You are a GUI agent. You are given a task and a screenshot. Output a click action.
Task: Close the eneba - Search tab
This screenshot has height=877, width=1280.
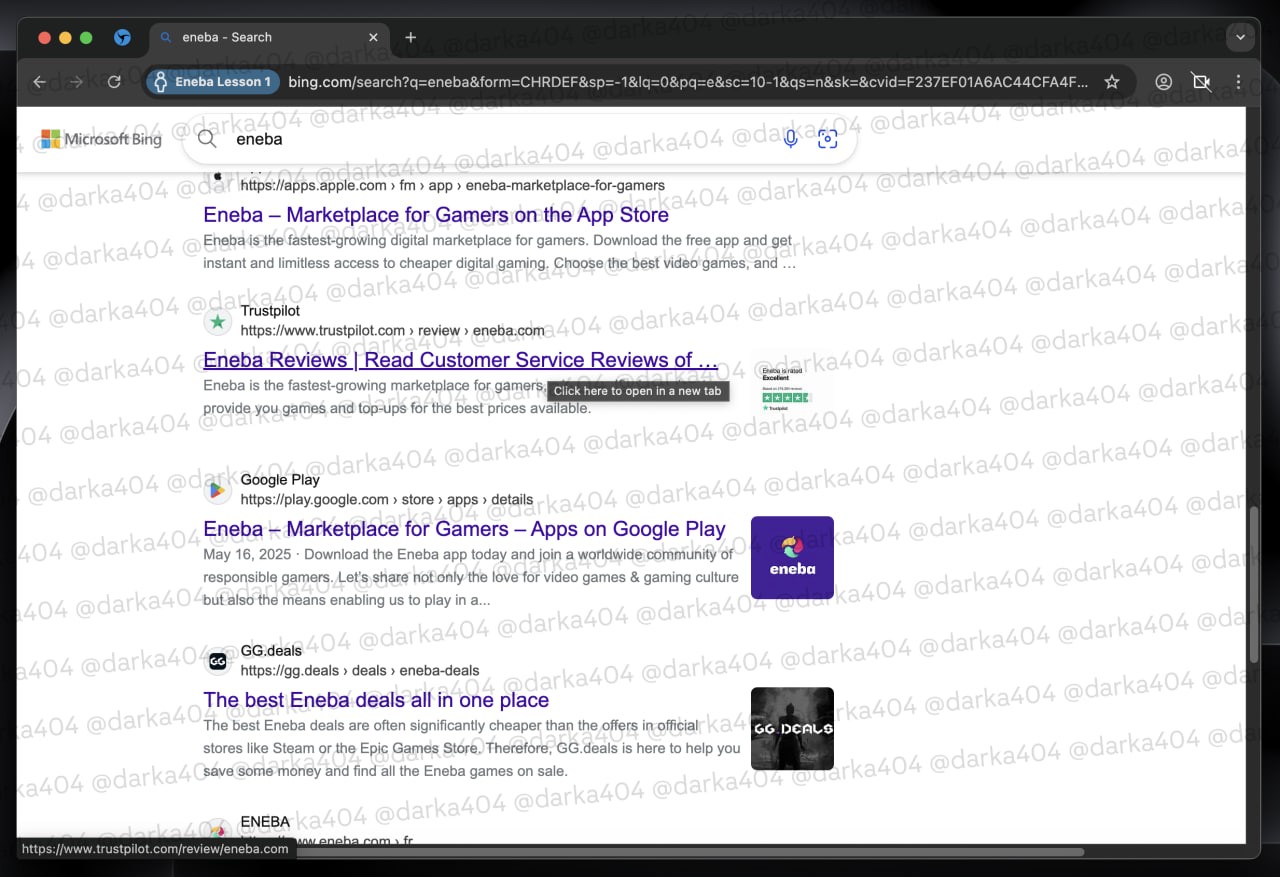[373, 37]
